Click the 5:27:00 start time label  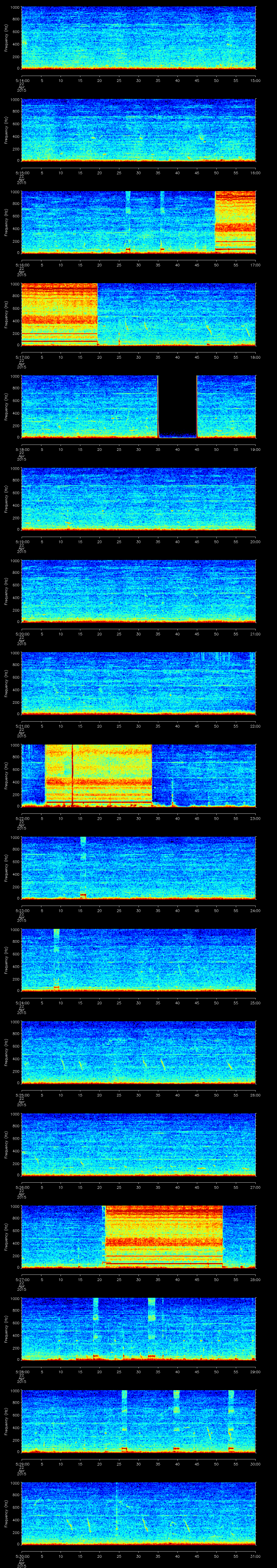click(22, 1279)
